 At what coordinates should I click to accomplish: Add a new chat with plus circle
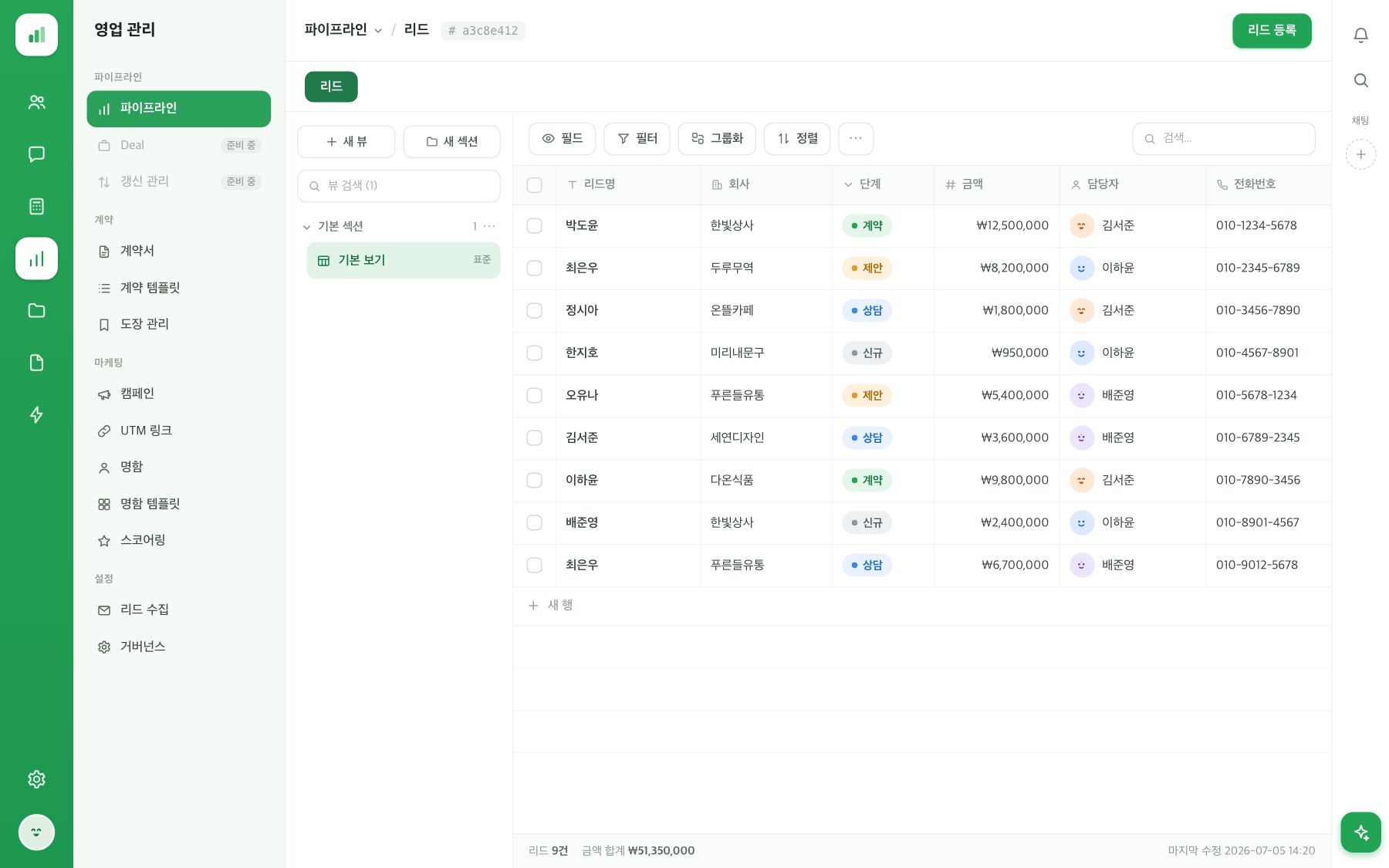[x=1360, y=154]
